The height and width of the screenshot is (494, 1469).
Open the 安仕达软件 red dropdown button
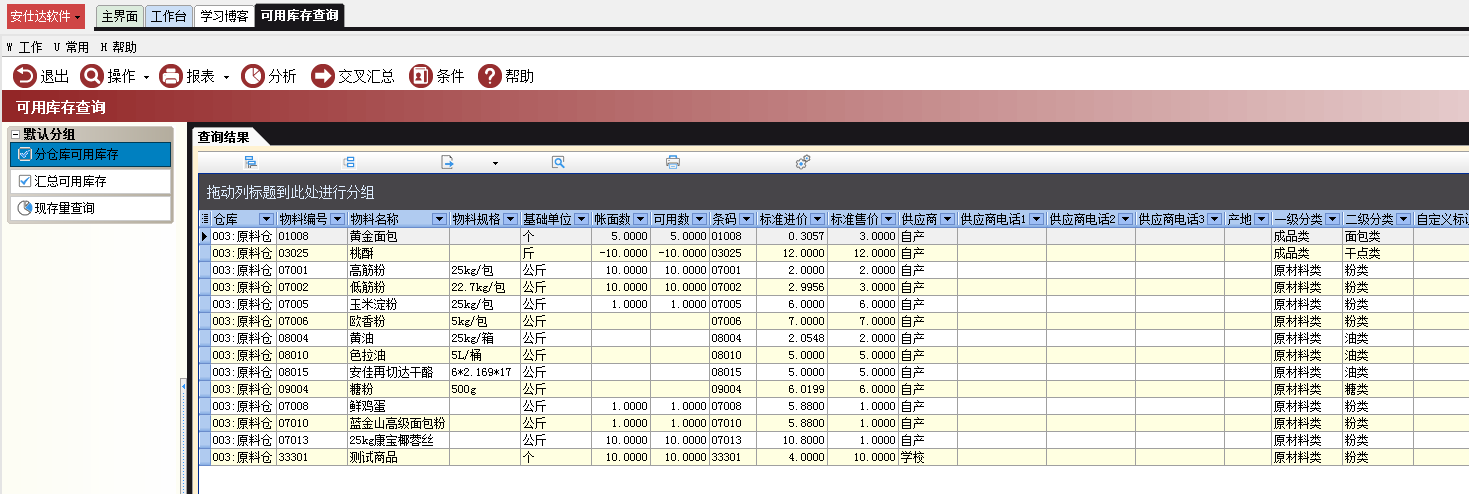click(46, 16)
